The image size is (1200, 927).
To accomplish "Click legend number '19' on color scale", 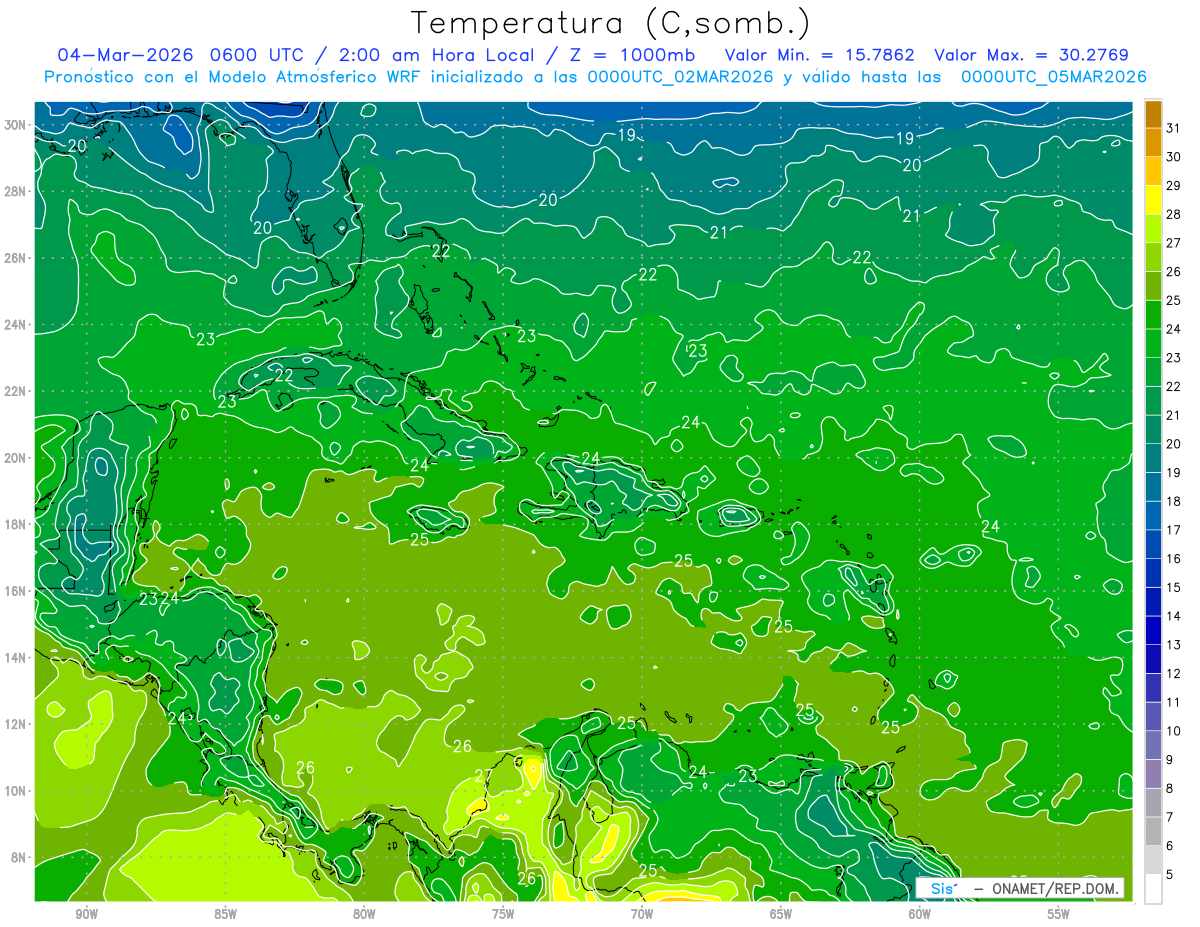I will pyautogui.click(x=1174, y=473).
